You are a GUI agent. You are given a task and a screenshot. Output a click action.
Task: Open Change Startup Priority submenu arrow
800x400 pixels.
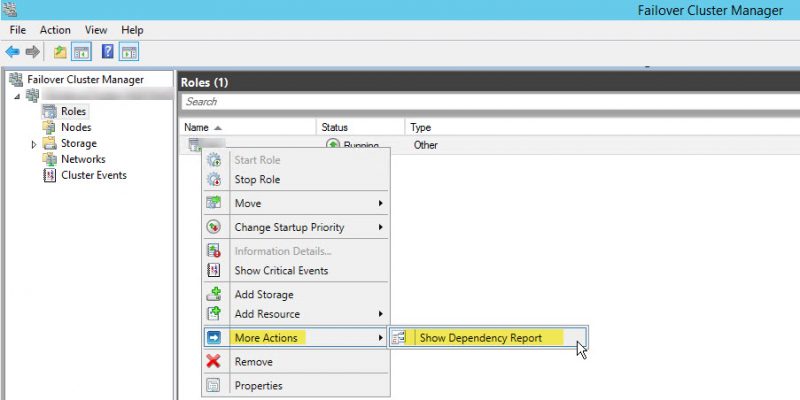[x=380, y=227]
